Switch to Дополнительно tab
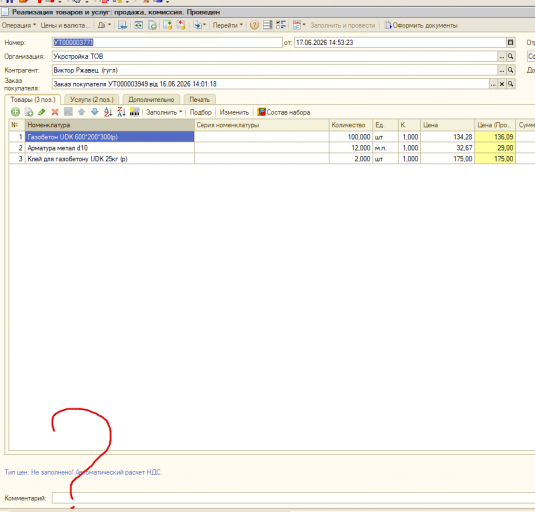This screenshot has width=535, height=512. [x=151, y=100]
